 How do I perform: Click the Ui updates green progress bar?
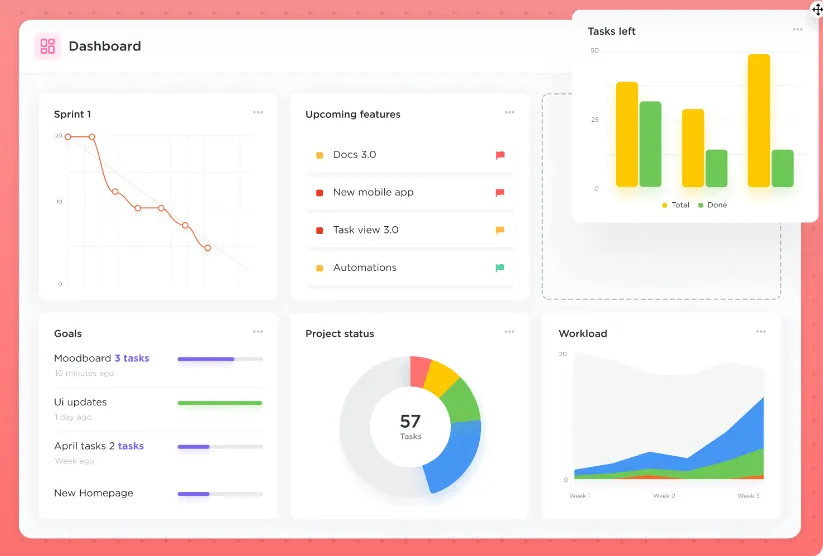(x=220, y=403)
